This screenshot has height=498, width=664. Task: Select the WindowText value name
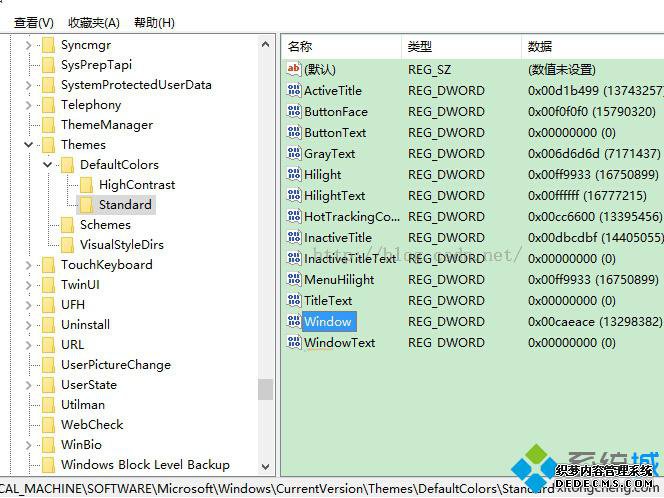340,343
